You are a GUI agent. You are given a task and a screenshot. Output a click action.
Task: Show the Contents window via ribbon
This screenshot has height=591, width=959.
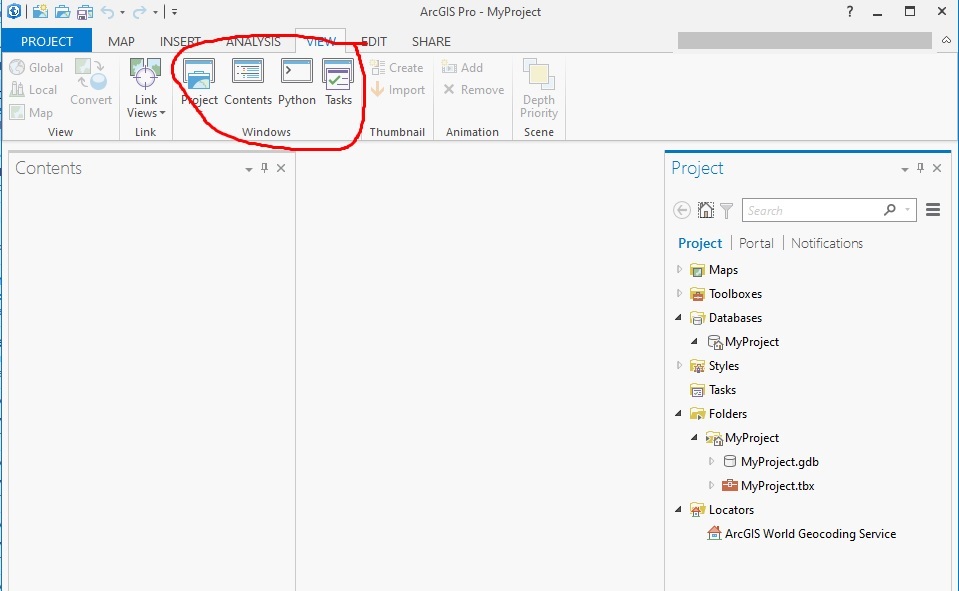(x=248, y=83)
